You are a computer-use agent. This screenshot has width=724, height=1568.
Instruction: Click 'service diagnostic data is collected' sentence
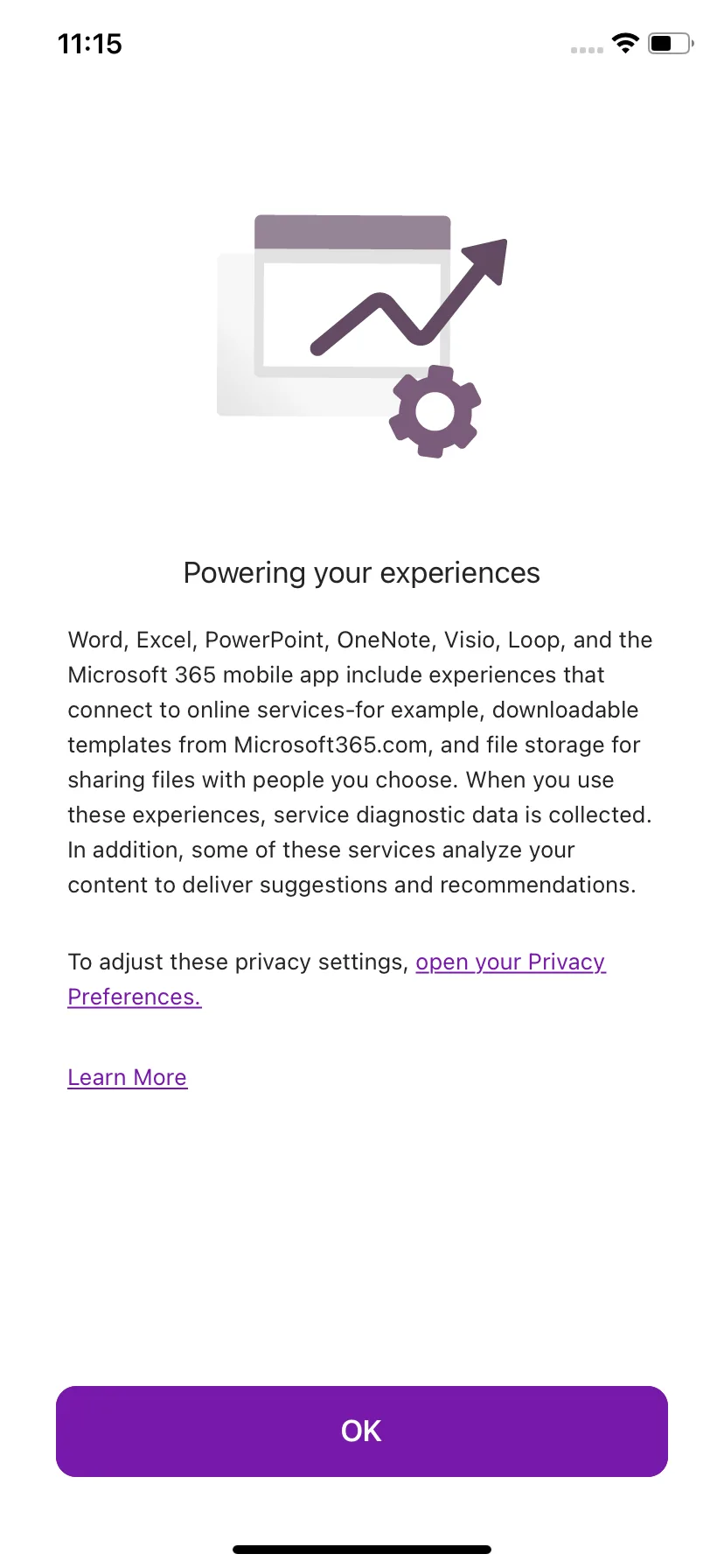coord(463,815)
